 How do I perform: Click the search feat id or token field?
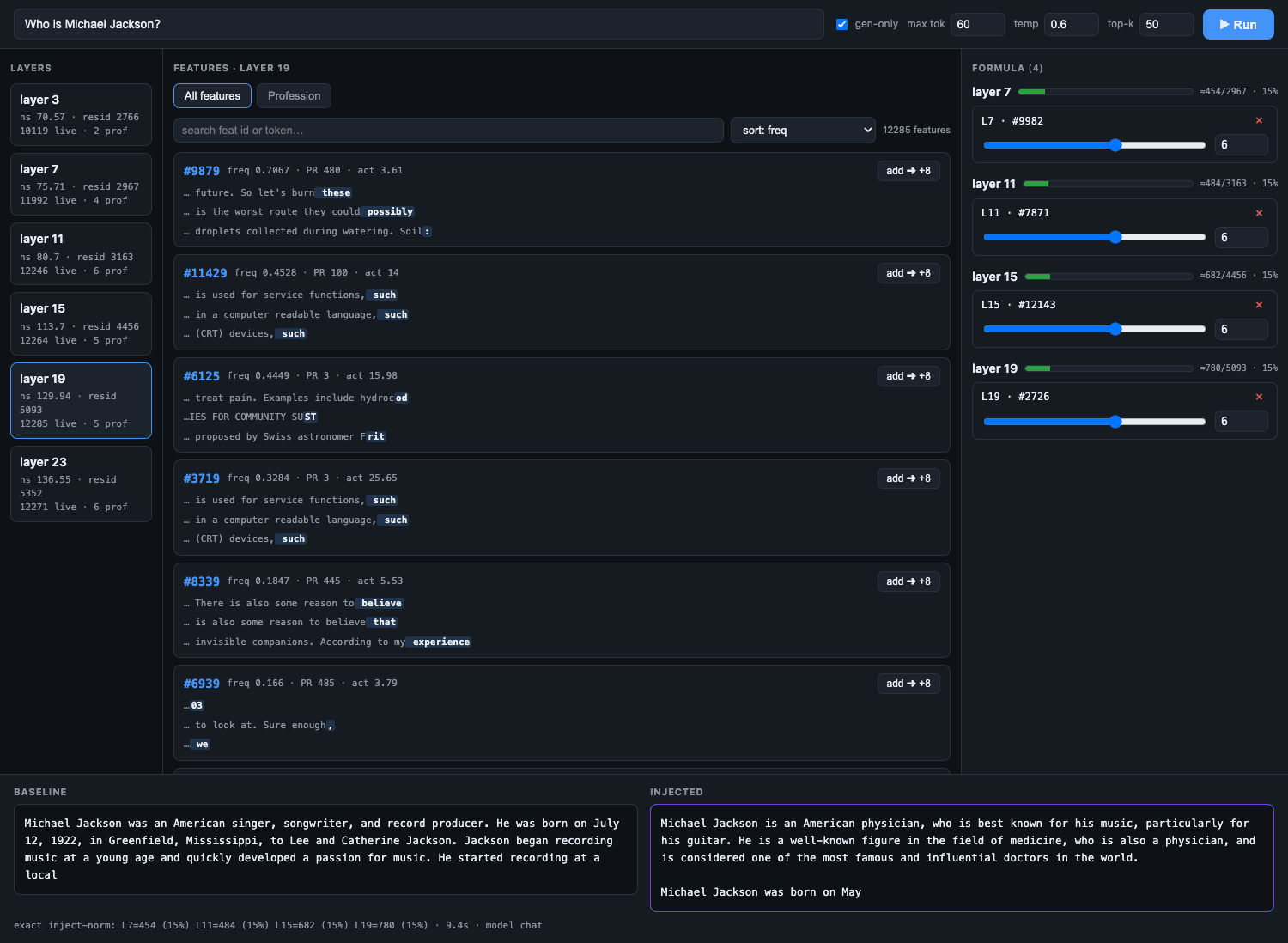tap(448, 131)
